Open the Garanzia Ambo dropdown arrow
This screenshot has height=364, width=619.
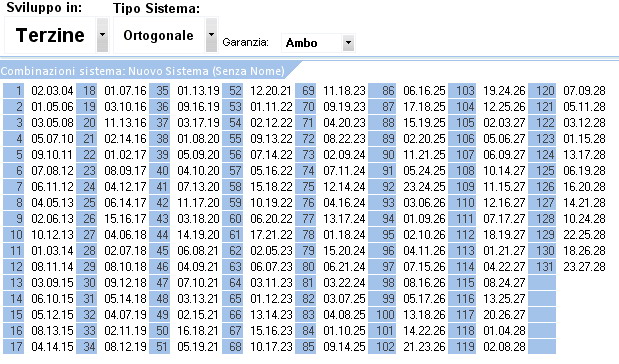pos(348,43)
